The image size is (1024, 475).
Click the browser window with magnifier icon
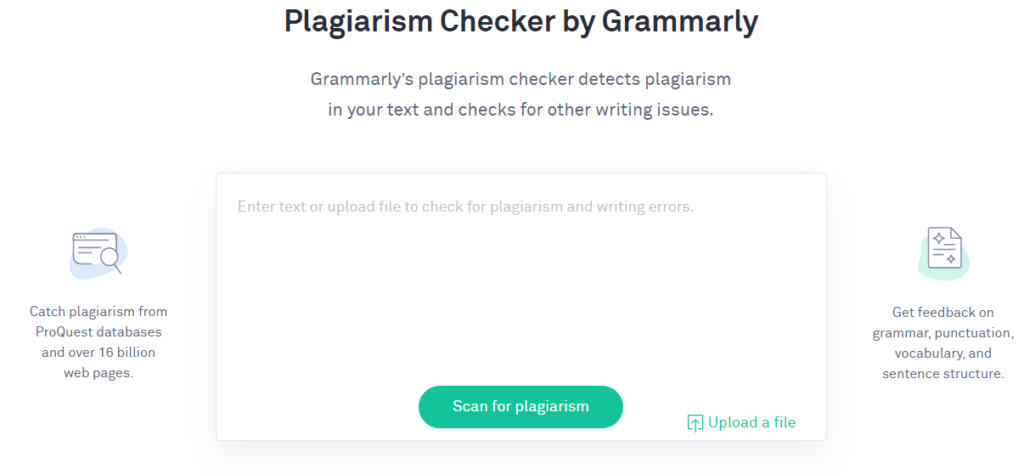point(97,252)
